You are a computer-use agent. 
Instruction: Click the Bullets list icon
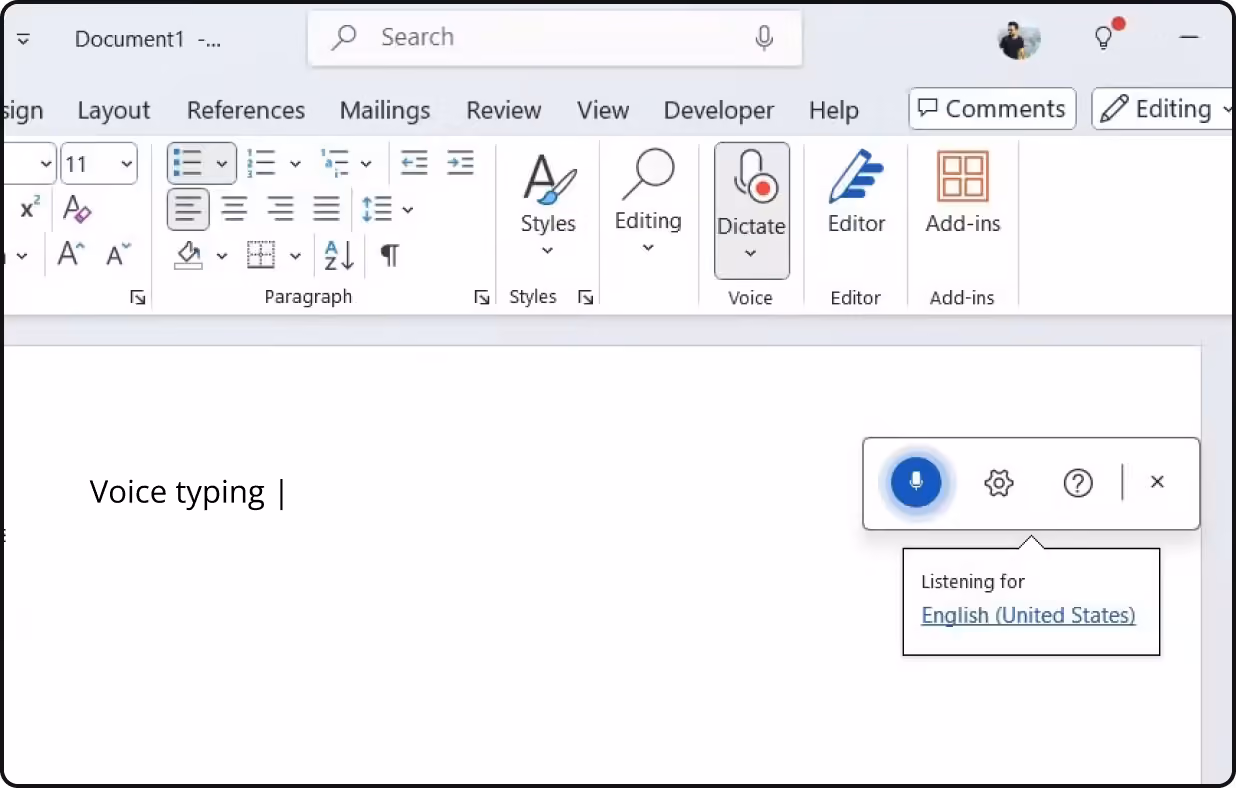pyautogui.click(x=188, y=163)
